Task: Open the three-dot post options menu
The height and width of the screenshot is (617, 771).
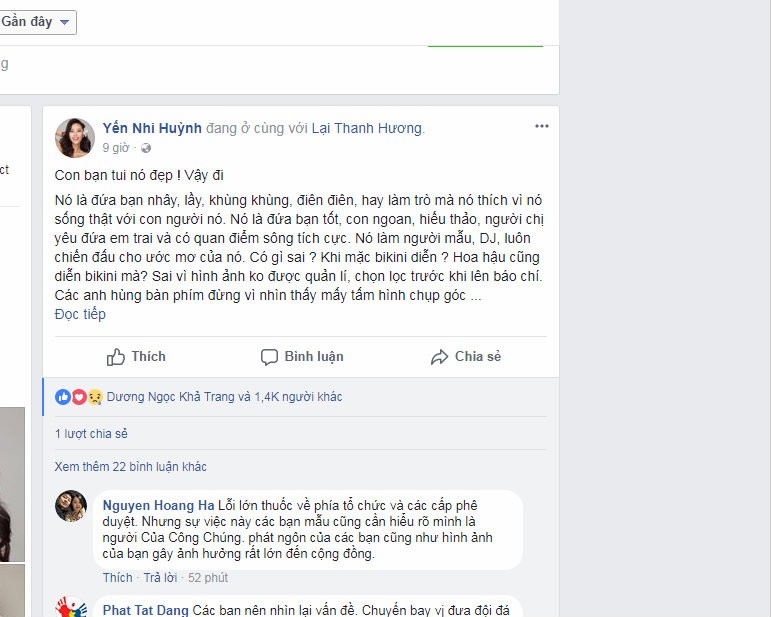Action: [541, 126]
